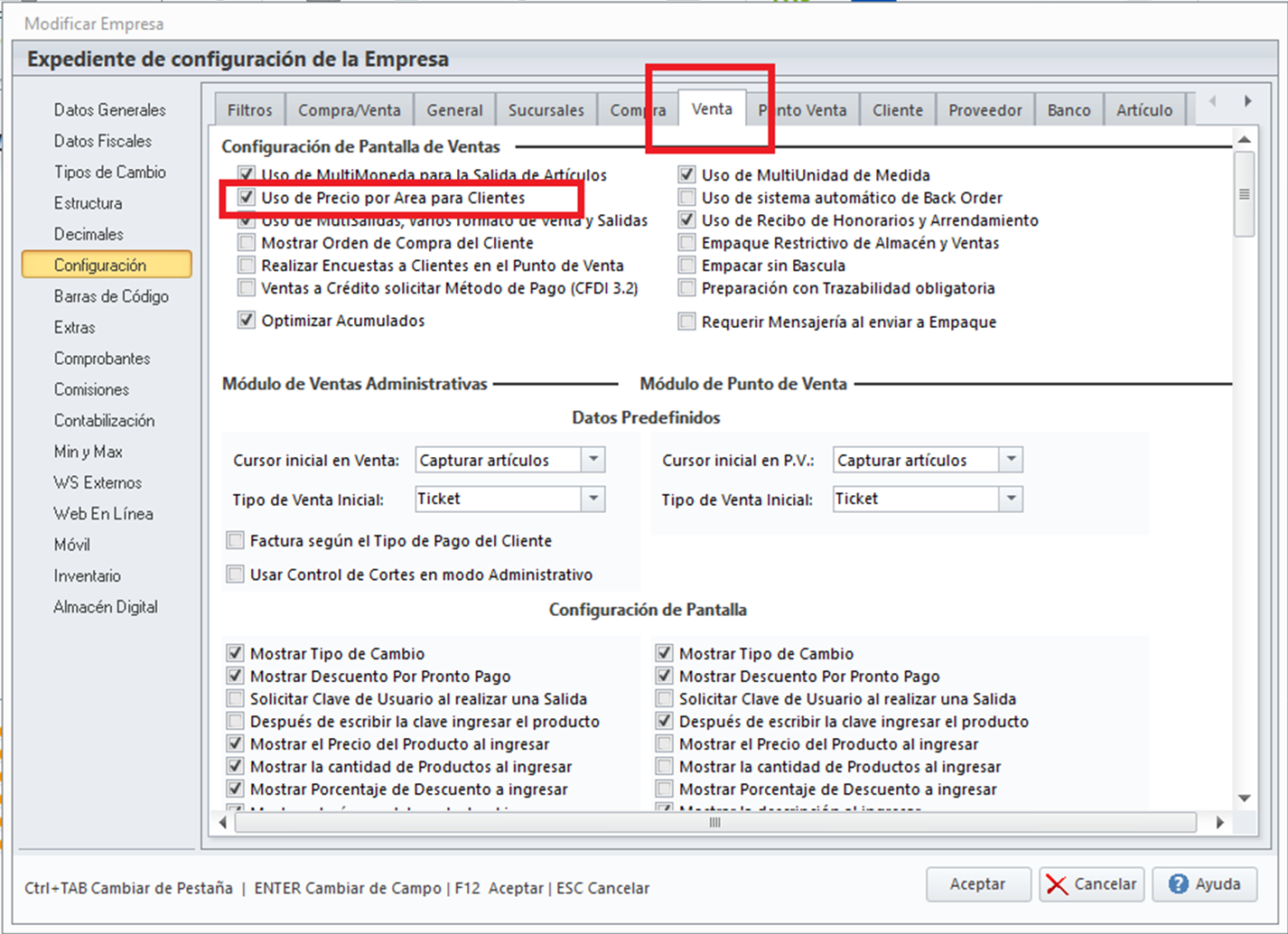The image size is (1288, 934).
Task: Click Aceptar to confirm configuration
Action: click(x=978, y=884)
